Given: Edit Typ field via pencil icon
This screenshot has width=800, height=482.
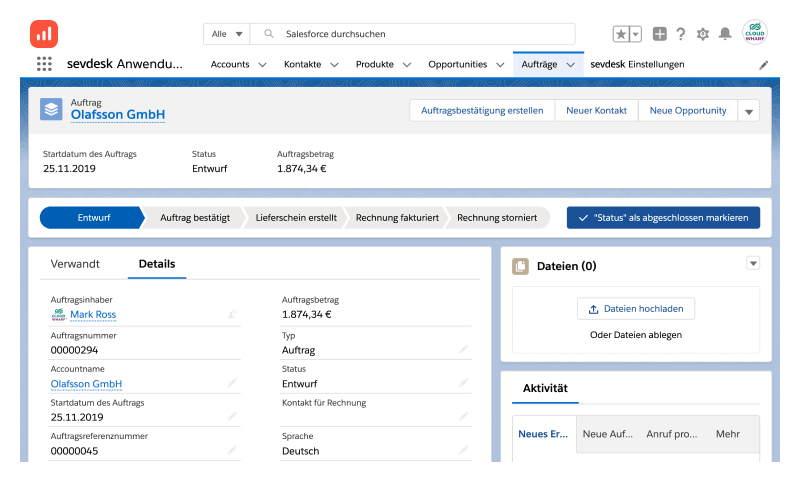Looking at the screenshot, I should point(463,349).
